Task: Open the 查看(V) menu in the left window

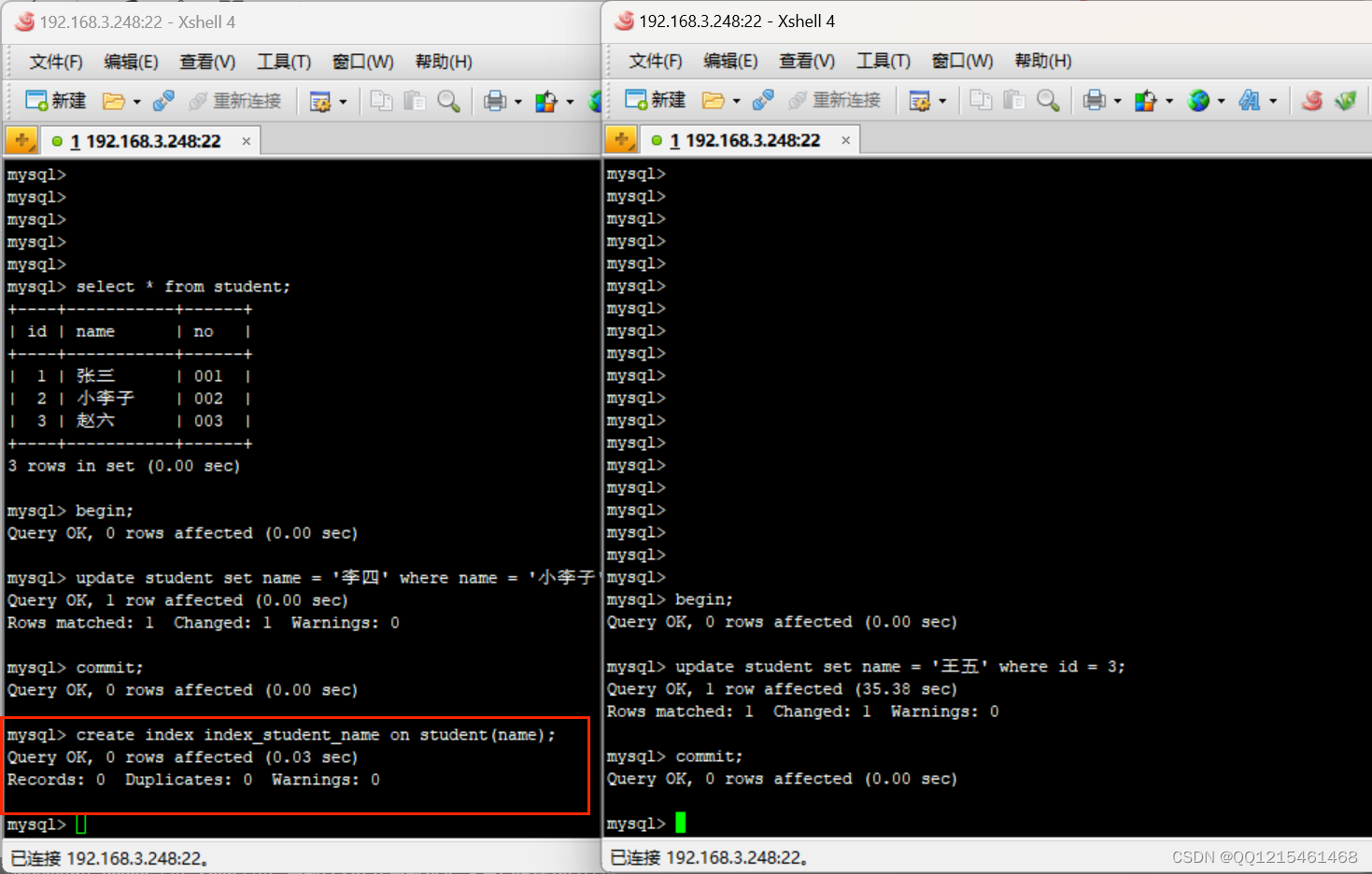Action: [x=207, y=62]
